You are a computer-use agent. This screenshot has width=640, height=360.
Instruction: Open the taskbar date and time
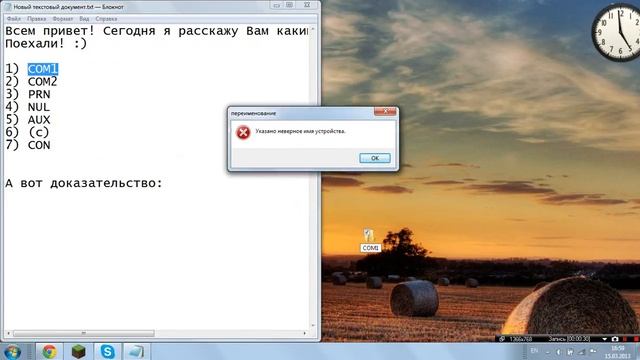pyautogui.click(x=618, y=352)
